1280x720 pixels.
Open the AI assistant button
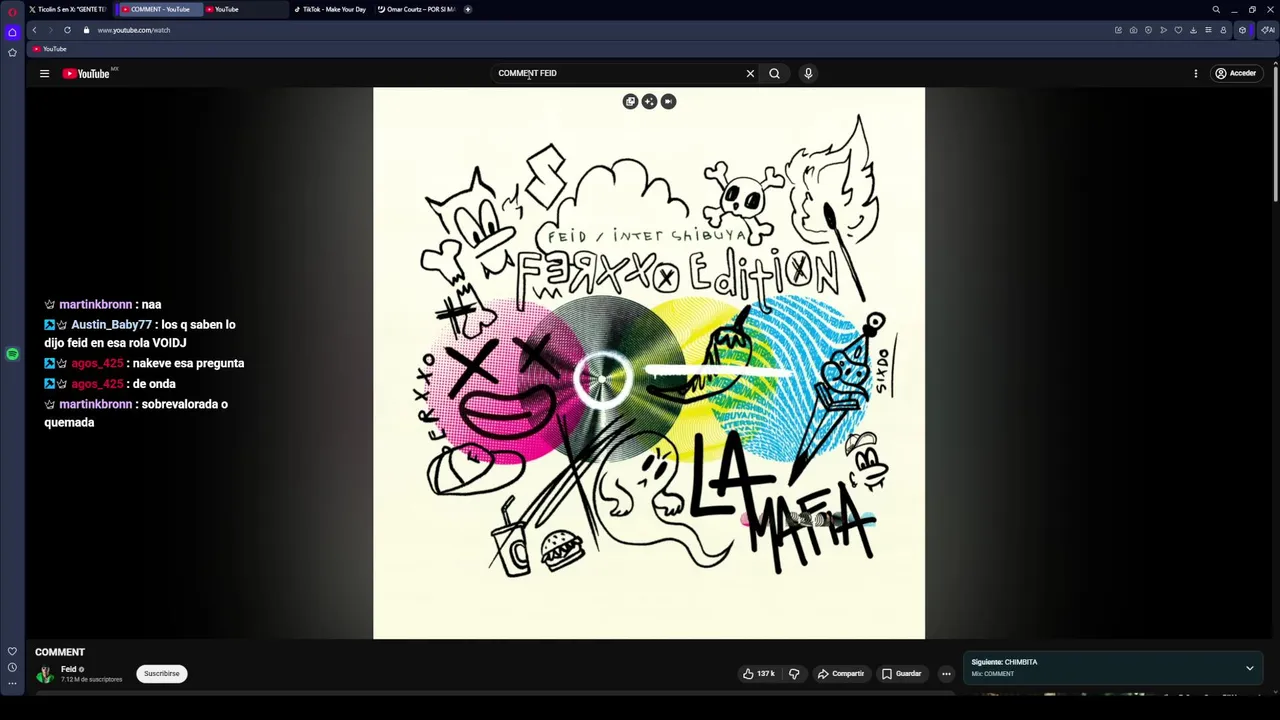pyautogui.click(x=1268, y=30)
